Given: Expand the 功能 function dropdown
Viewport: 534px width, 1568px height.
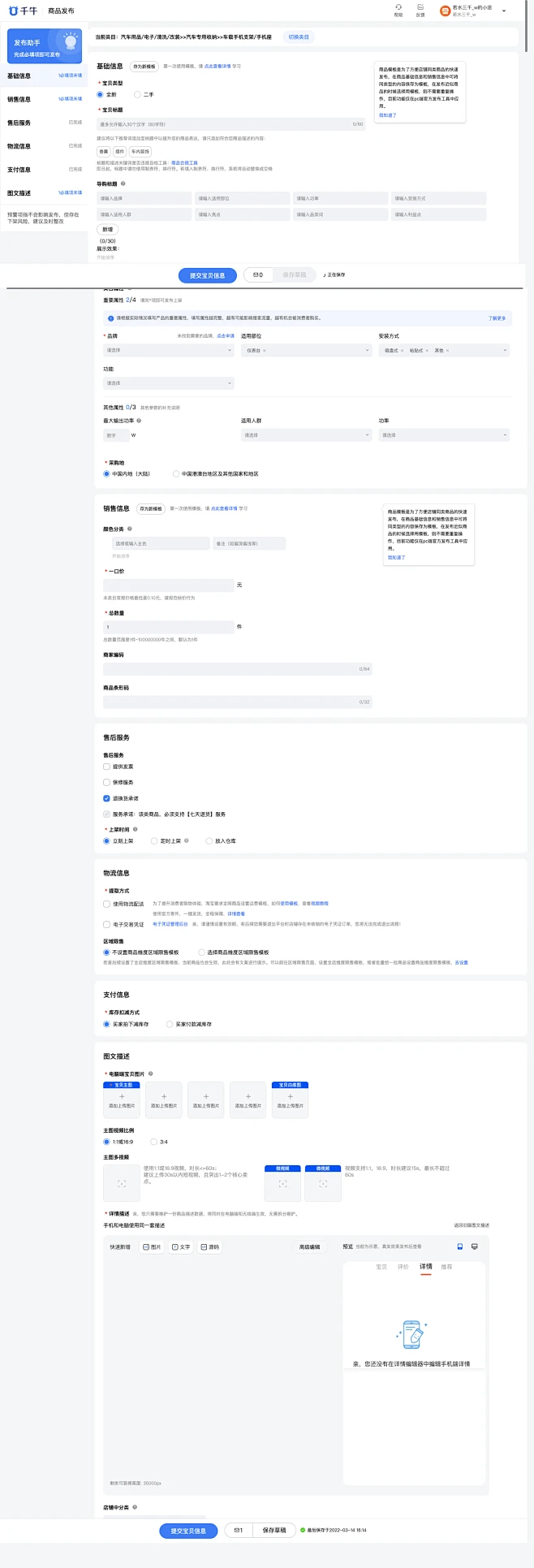Looking at the screenshot, I should [169, 383].
